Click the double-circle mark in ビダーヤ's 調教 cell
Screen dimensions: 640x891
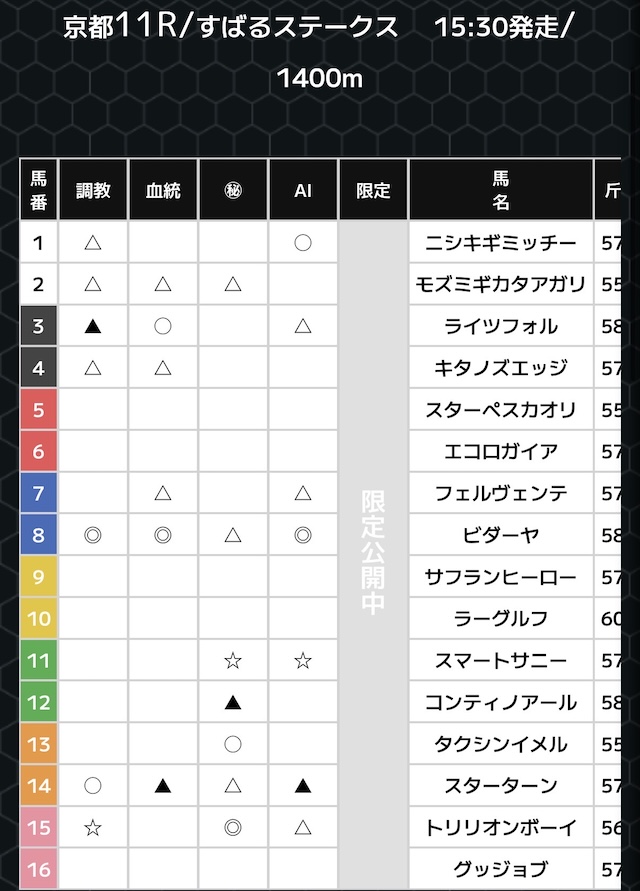click(93, 535)
